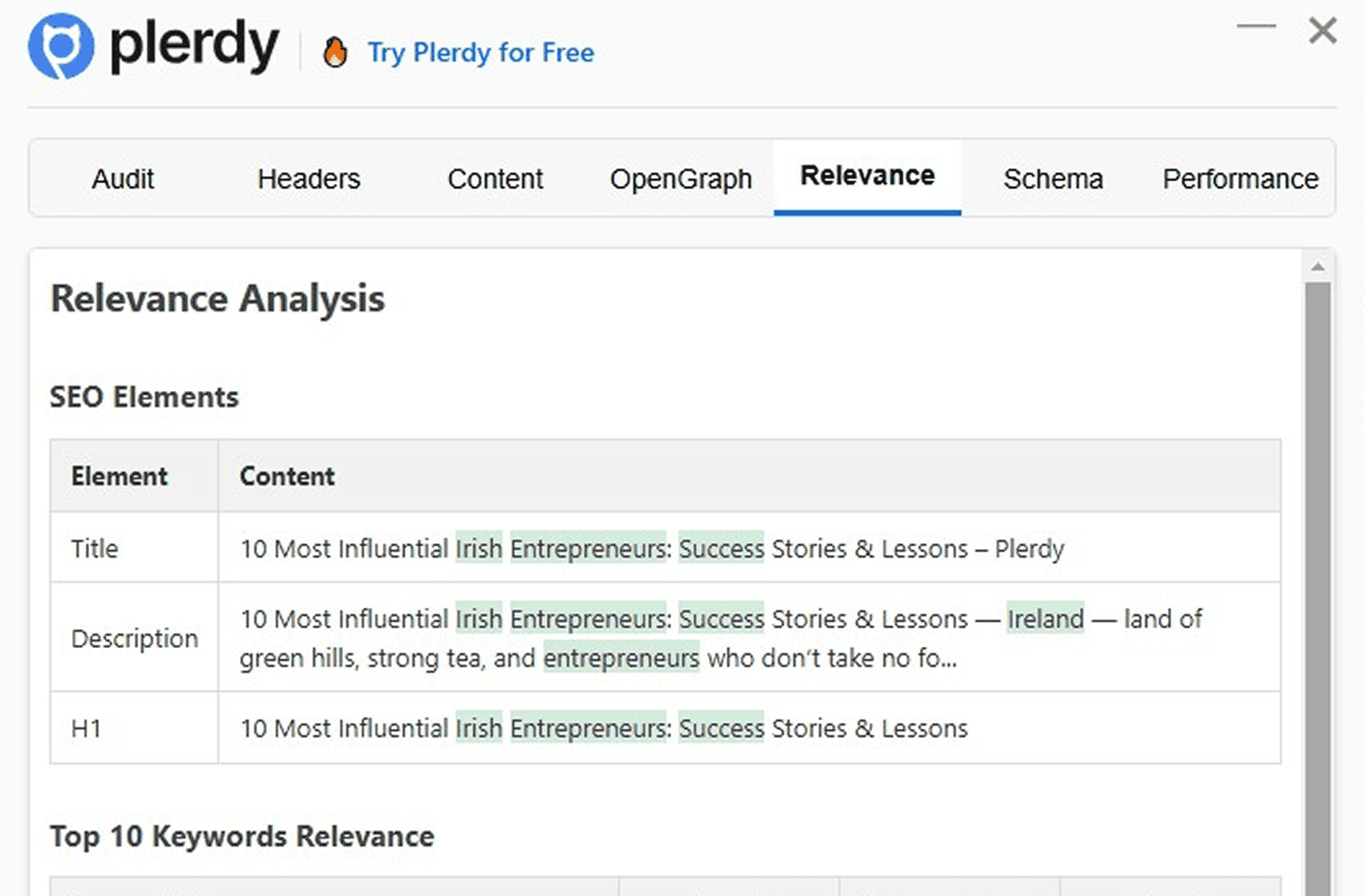Minimize the Plerdy extension panel
Viewport: 1365px width, 896px height.
[1256, 27]
